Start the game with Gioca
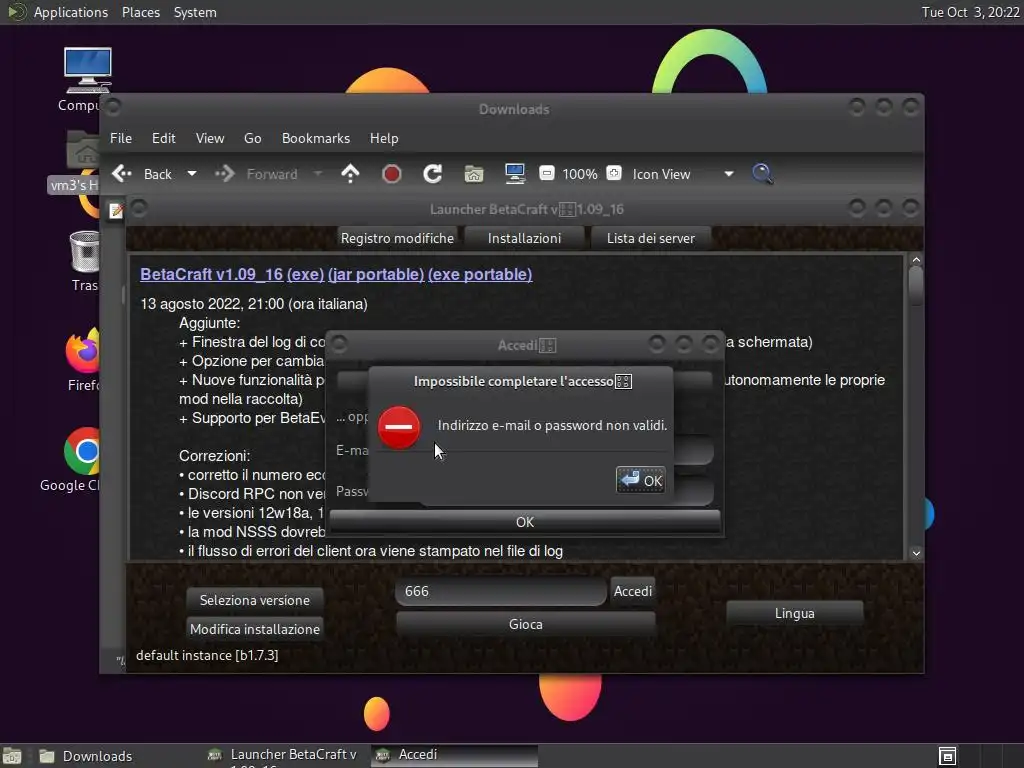The image size is (1024, 768). (x=526, y=624)
